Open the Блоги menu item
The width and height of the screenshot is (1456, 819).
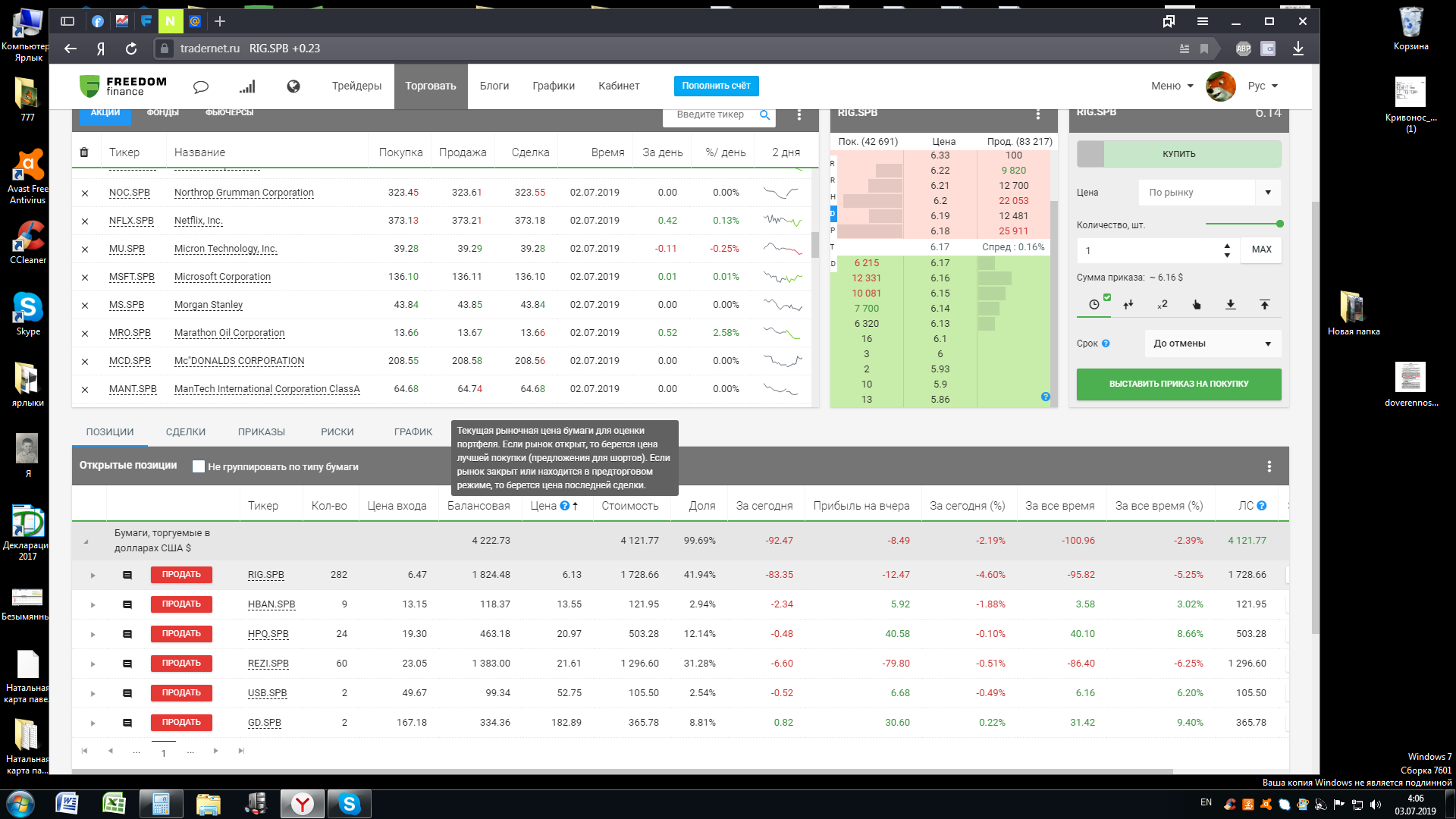click(x=494, y=86)
